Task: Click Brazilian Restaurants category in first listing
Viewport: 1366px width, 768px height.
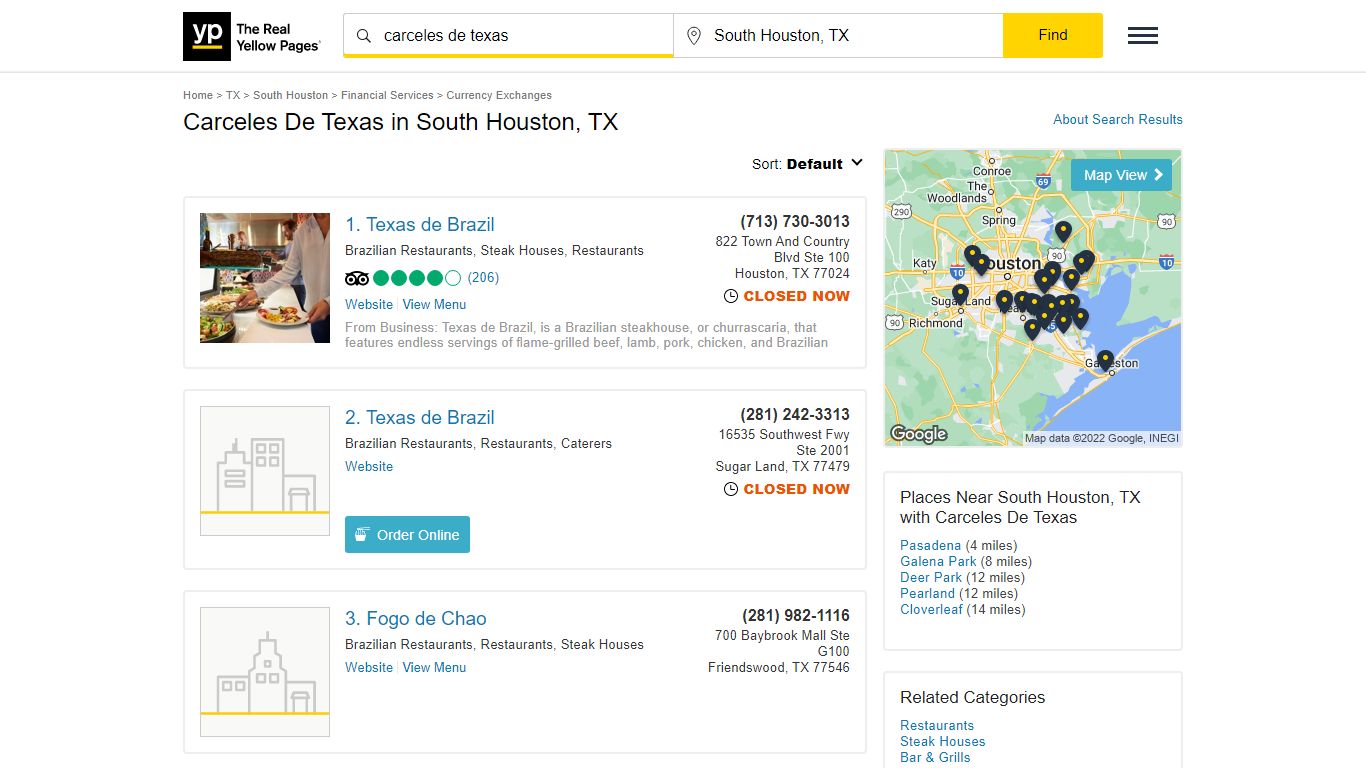Action: [x=409, y=250]
